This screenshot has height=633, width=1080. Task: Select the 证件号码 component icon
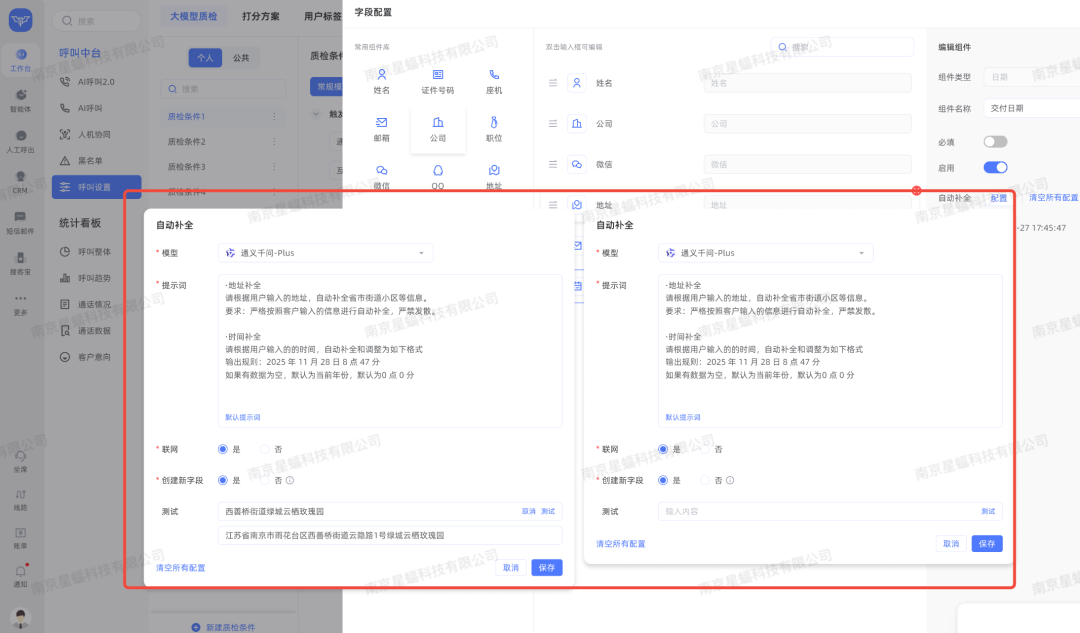coord(438,75)
